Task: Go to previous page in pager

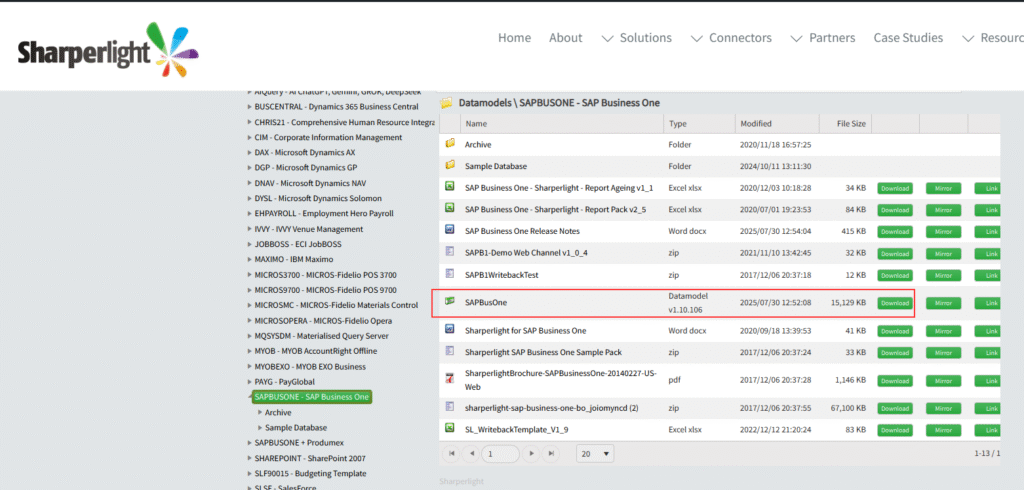Action: (470, 453)
